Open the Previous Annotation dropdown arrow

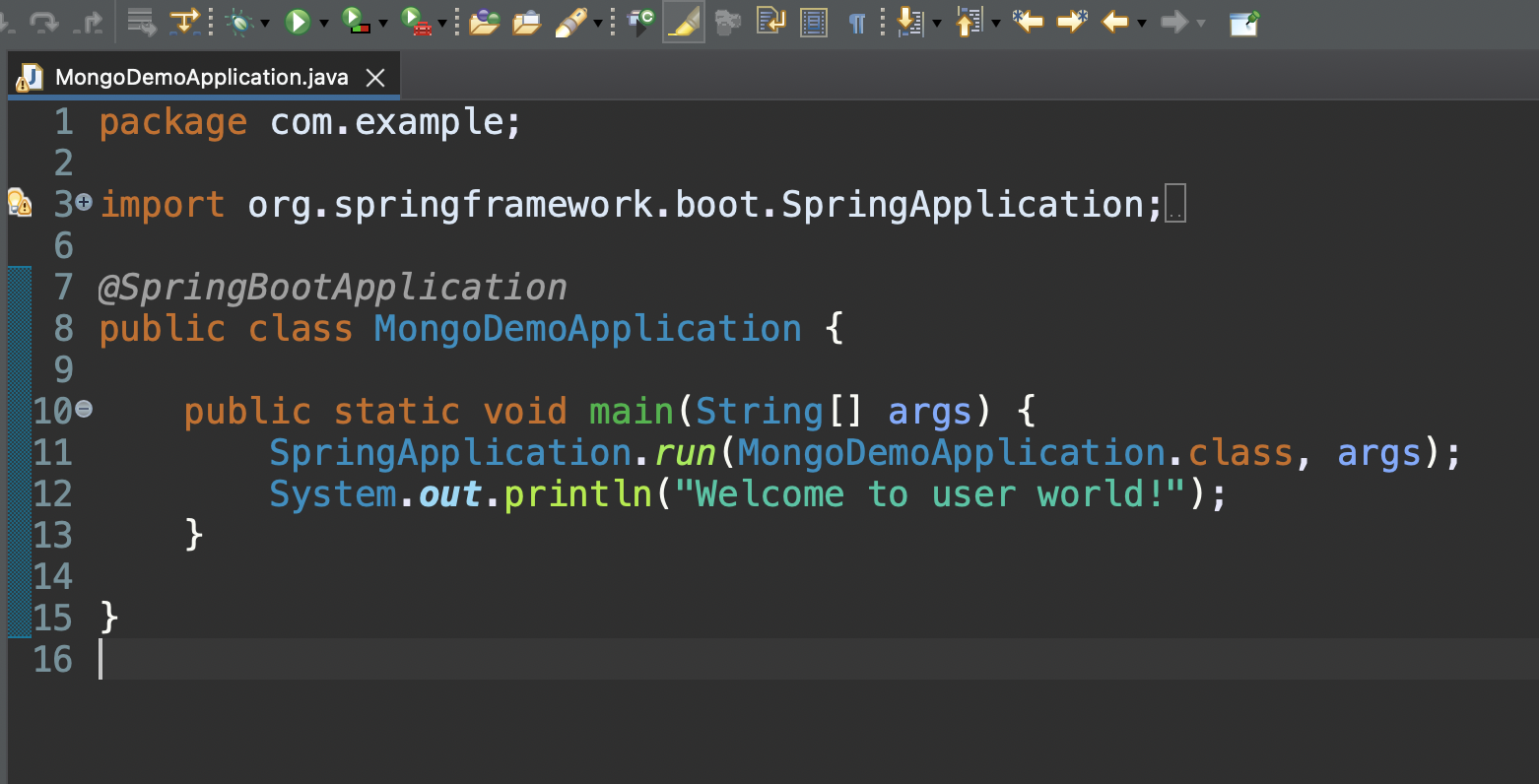(x=996, y=23)
